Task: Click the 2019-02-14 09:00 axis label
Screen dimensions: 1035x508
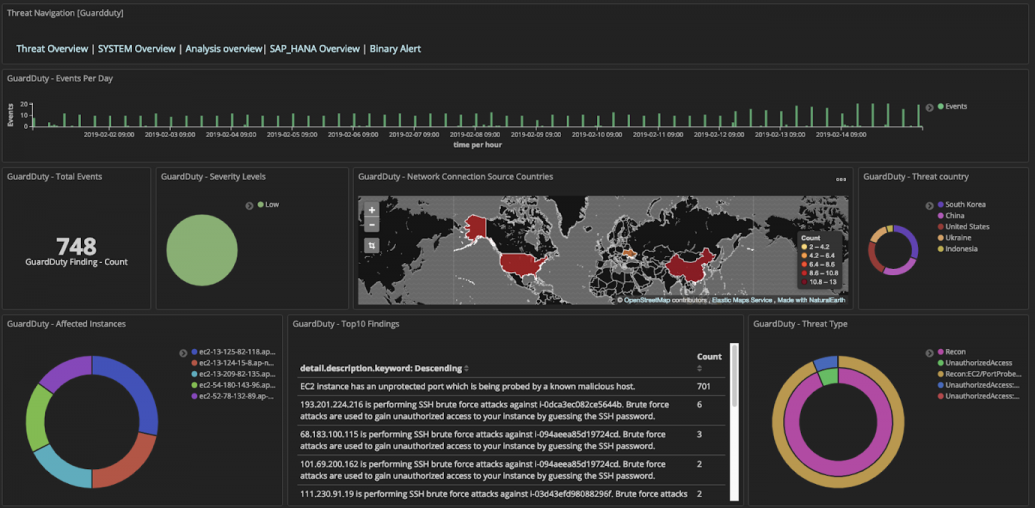Action: [841, 135]
